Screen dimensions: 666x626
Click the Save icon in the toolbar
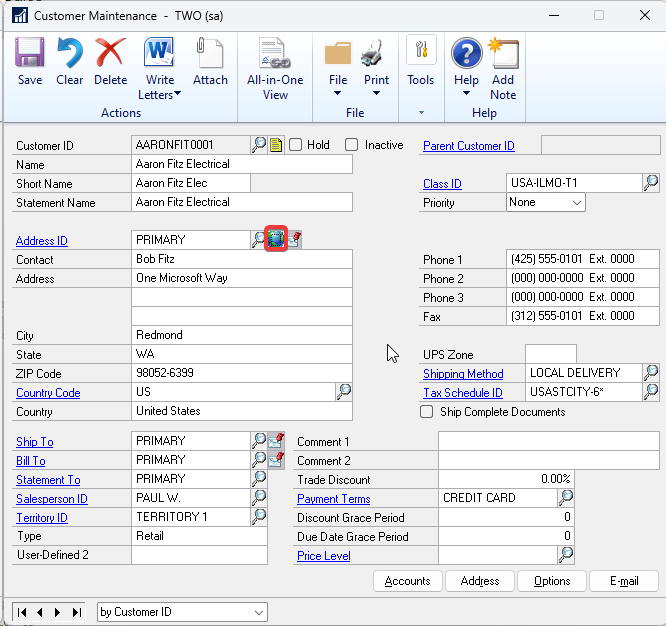pos(30,61)
